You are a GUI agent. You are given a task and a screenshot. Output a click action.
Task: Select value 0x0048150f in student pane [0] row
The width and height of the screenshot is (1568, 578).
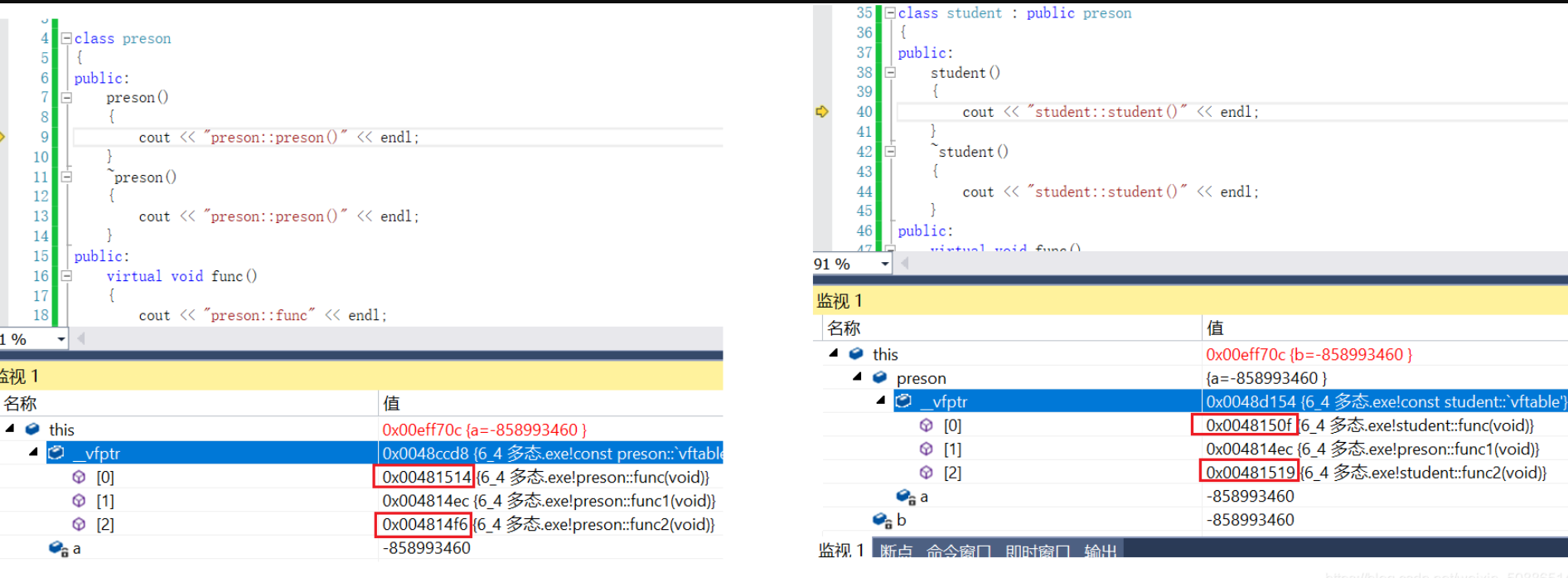coord(1248,425)
